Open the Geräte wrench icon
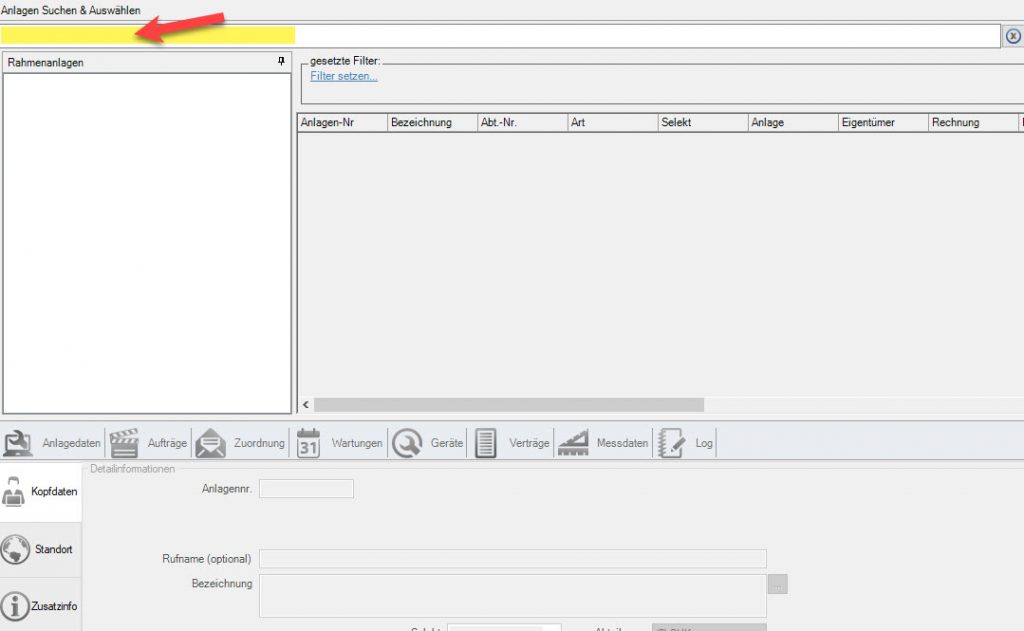Screen dimensions: 1024x631 tap(407, 443)
